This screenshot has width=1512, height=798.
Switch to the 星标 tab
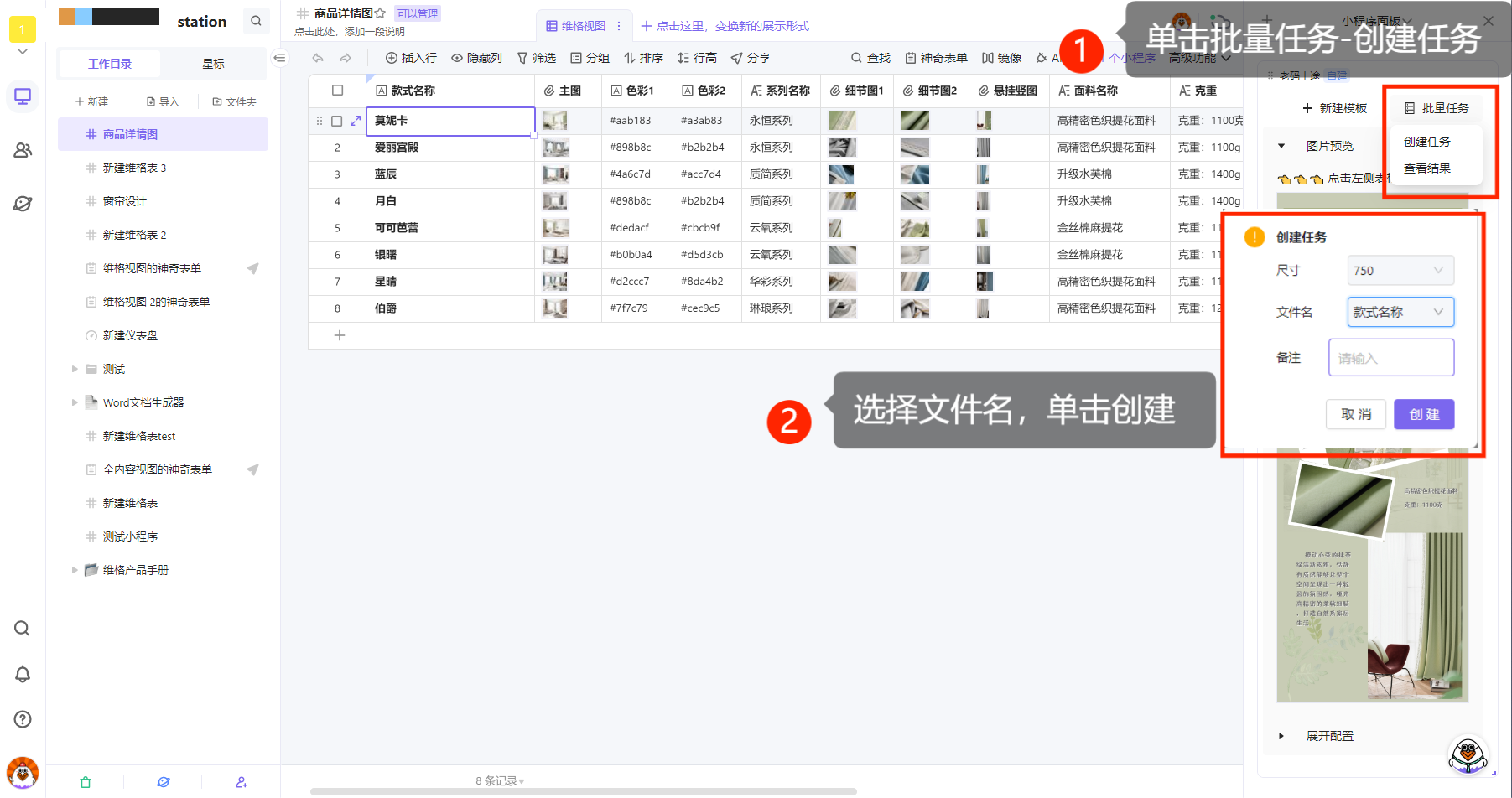pos(213,64)
